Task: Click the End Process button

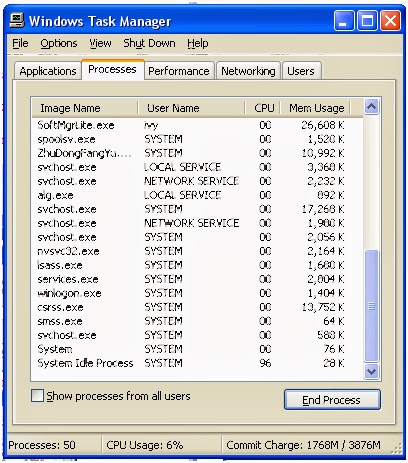Action: click(x=332, y=399)
